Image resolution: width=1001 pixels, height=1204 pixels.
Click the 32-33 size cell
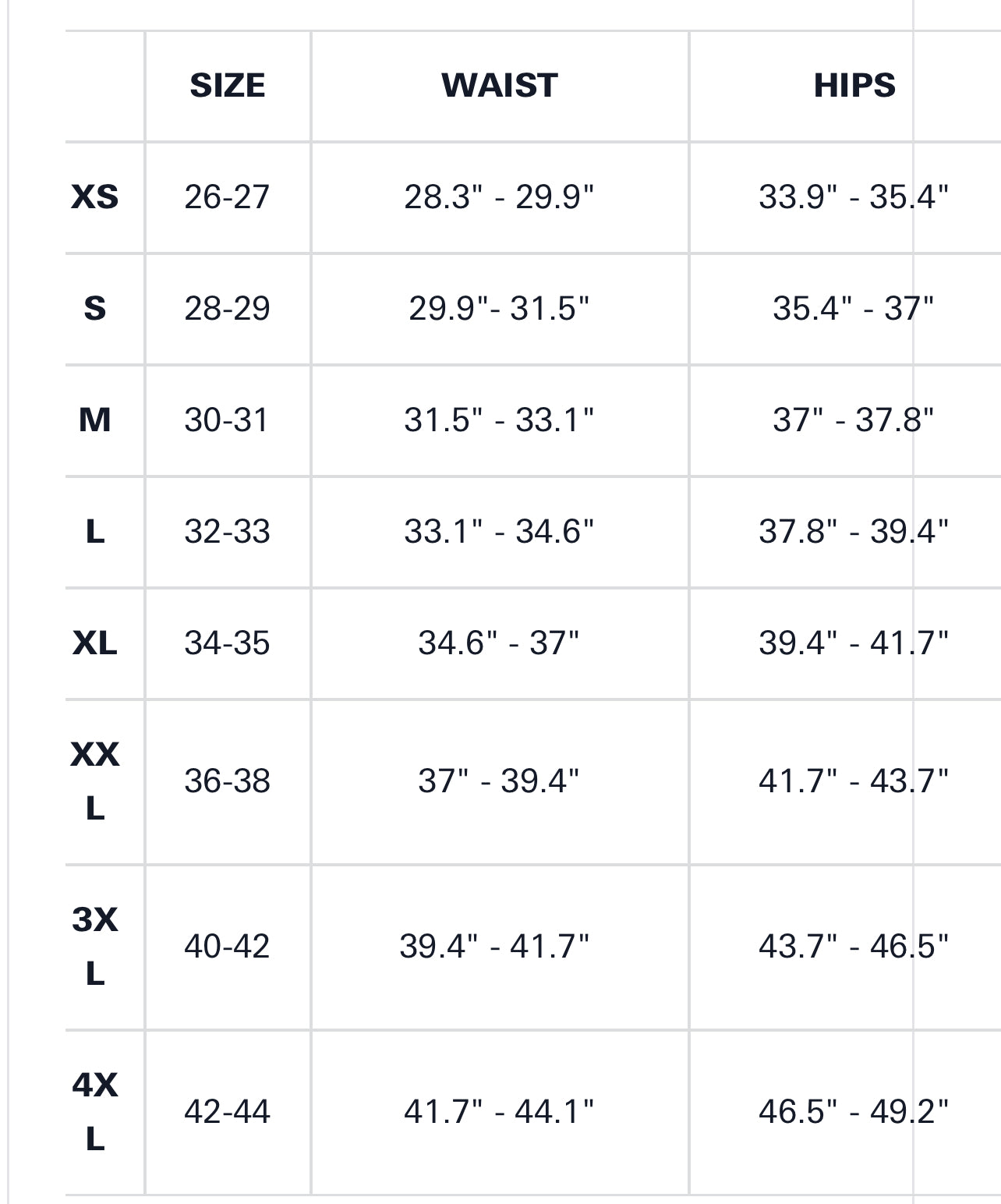tap(227, 532)
